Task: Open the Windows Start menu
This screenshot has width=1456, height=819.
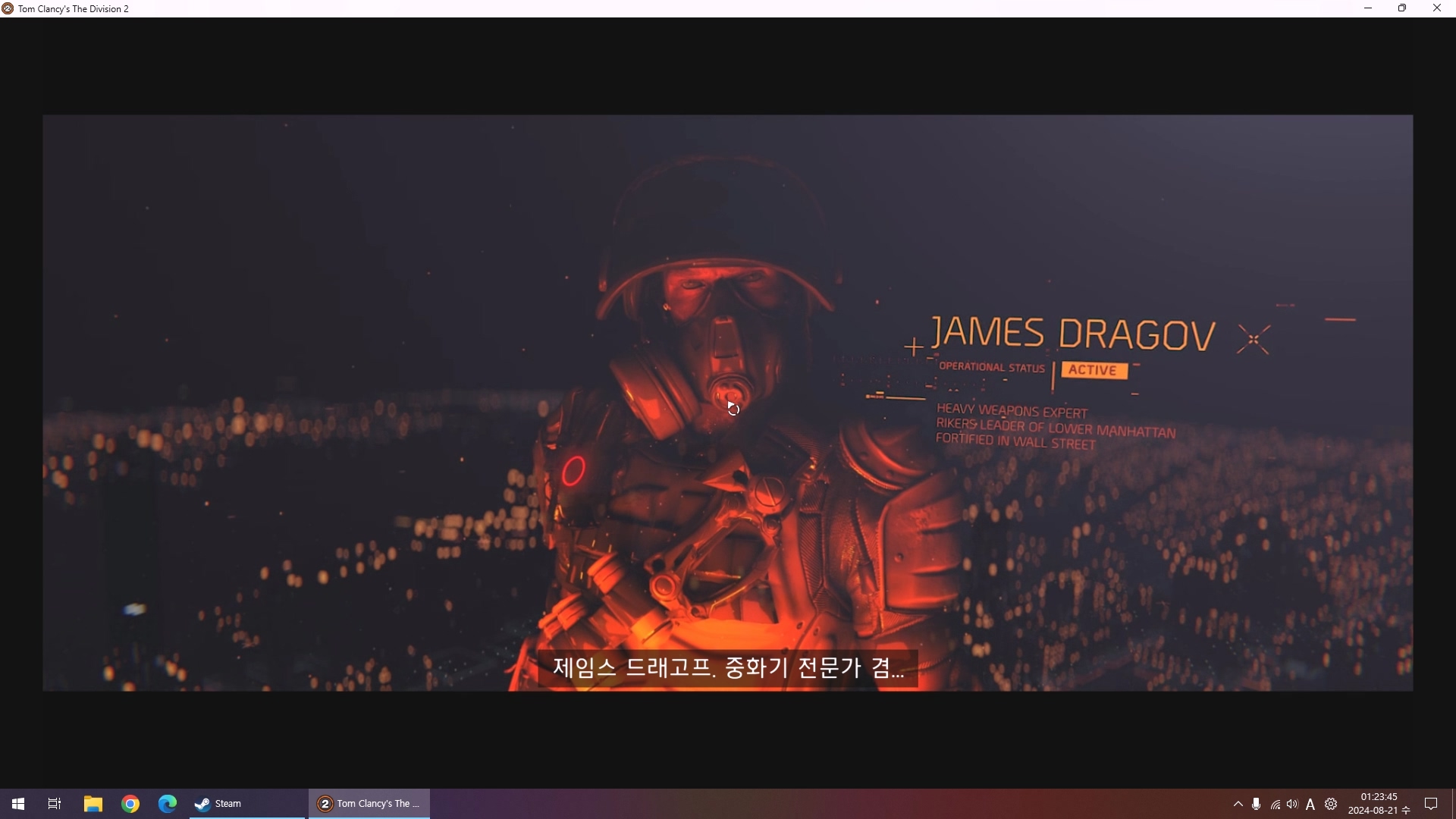Action: coord(18,804)
